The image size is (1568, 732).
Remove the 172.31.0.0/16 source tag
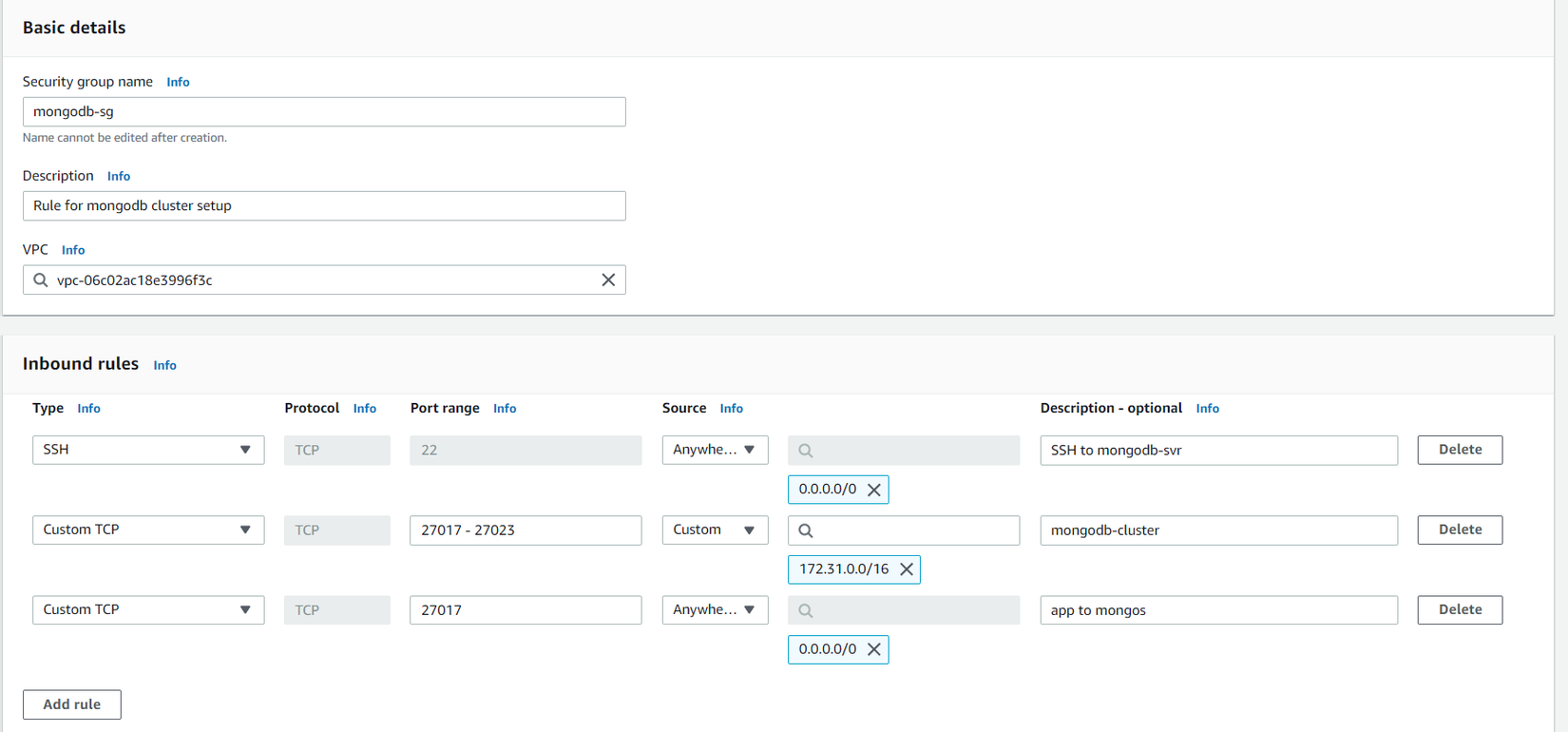[x=907, y=569]
